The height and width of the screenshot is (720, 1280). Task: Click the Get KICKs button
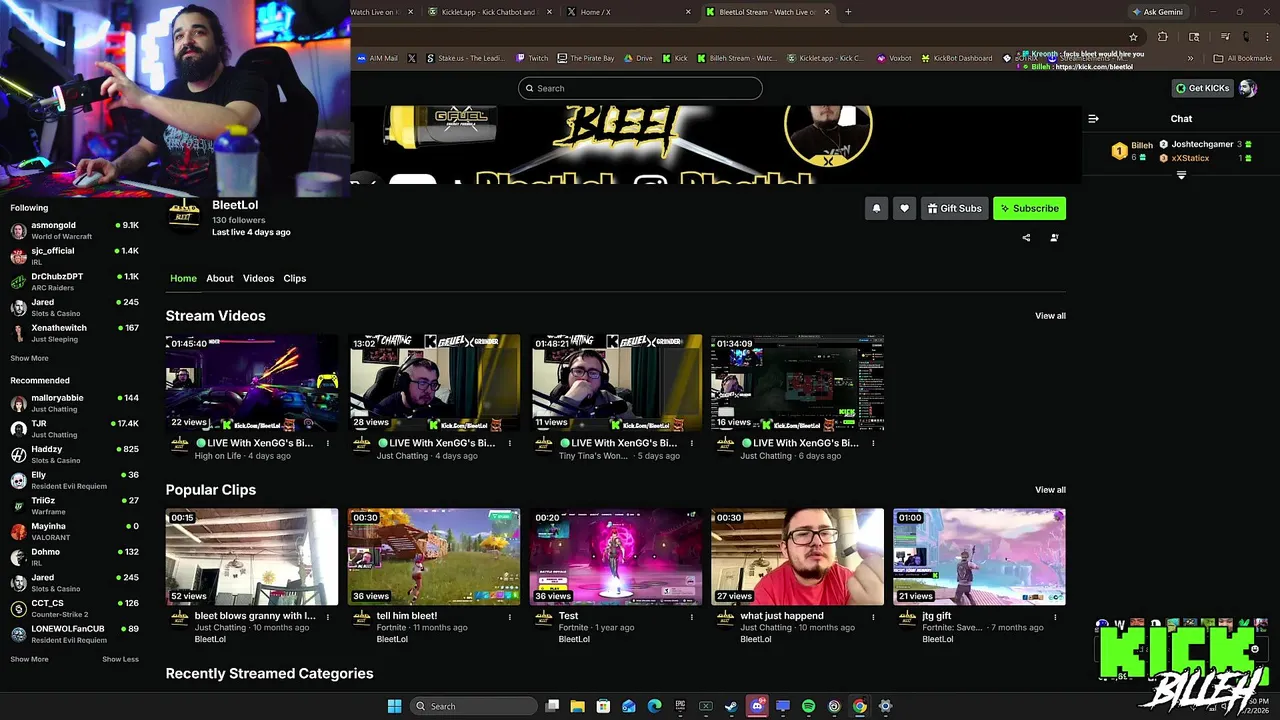[x=1202, y=88]
